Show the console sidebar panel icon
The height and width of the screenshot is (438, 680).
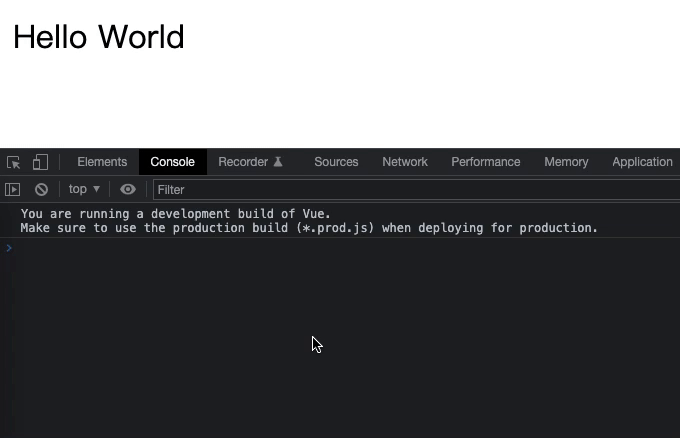click(13, 190)
